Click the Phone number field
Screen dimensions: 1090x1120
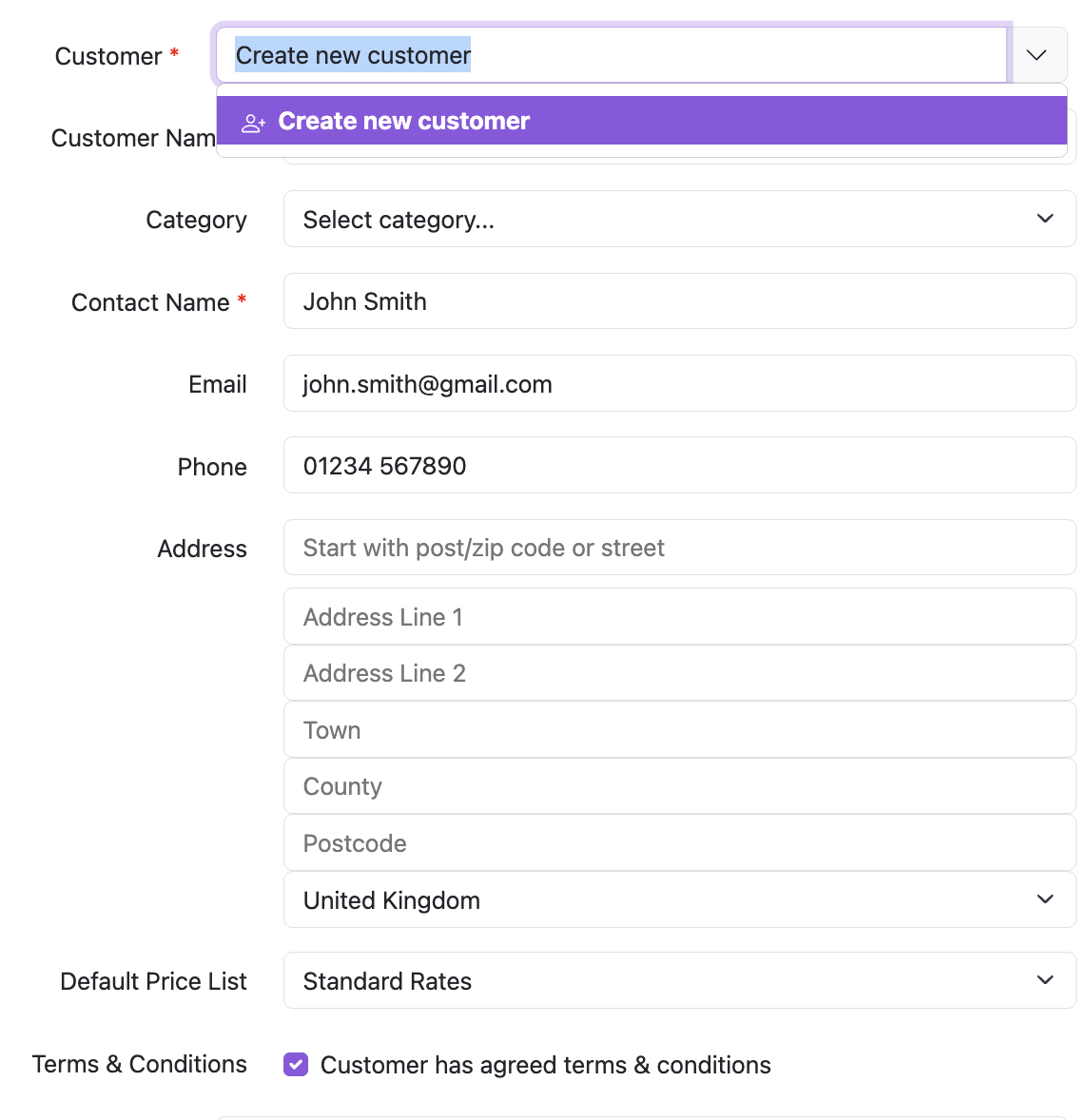tap(679, 466)
